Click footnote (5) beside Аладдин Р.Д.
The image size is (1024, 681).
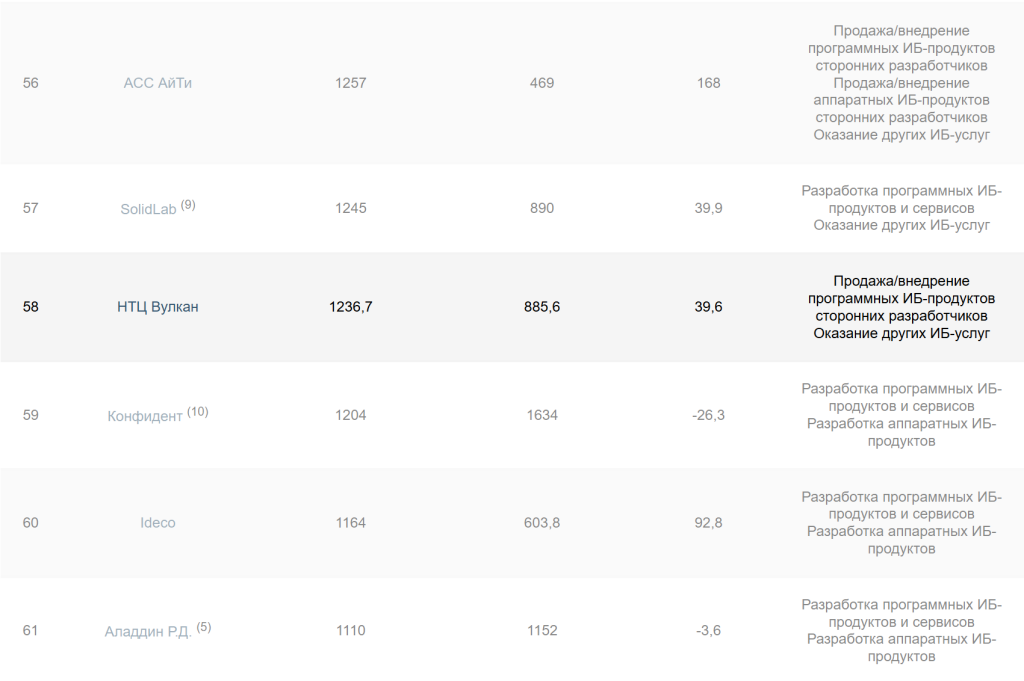point(204,627)
